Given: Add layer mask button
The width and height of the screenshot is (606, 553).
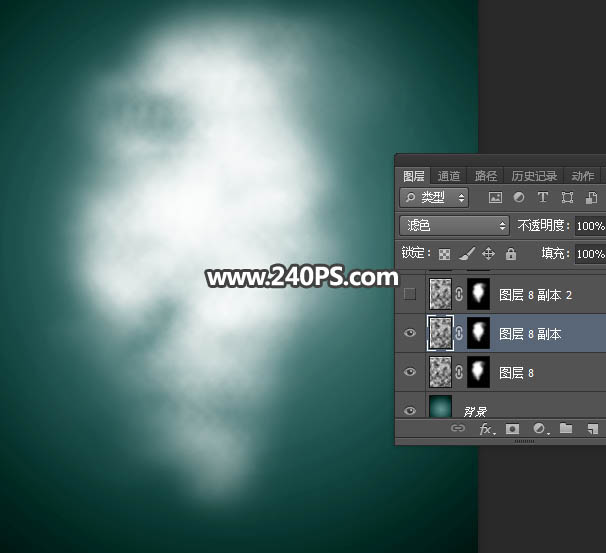Looking at the screenshot, I should [512, 429].
